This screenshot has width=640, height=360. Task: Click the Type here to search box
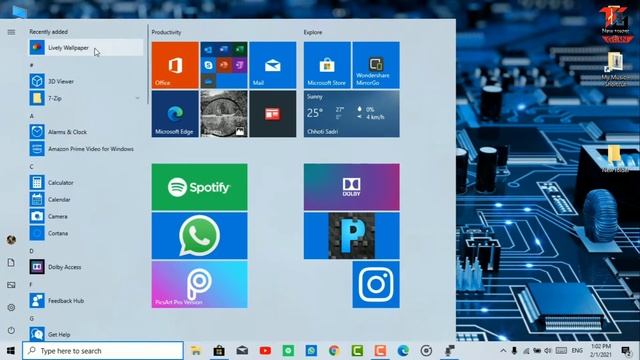click(103, 351)
